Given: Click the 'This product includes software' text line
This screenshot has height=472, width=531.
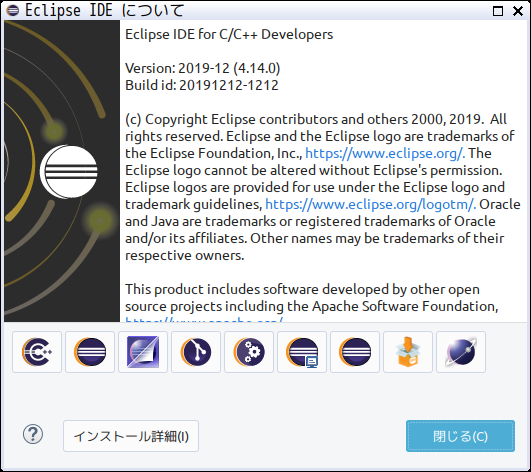Looking at the screenshot, I should pyautogui.click(x=302, y=289).
